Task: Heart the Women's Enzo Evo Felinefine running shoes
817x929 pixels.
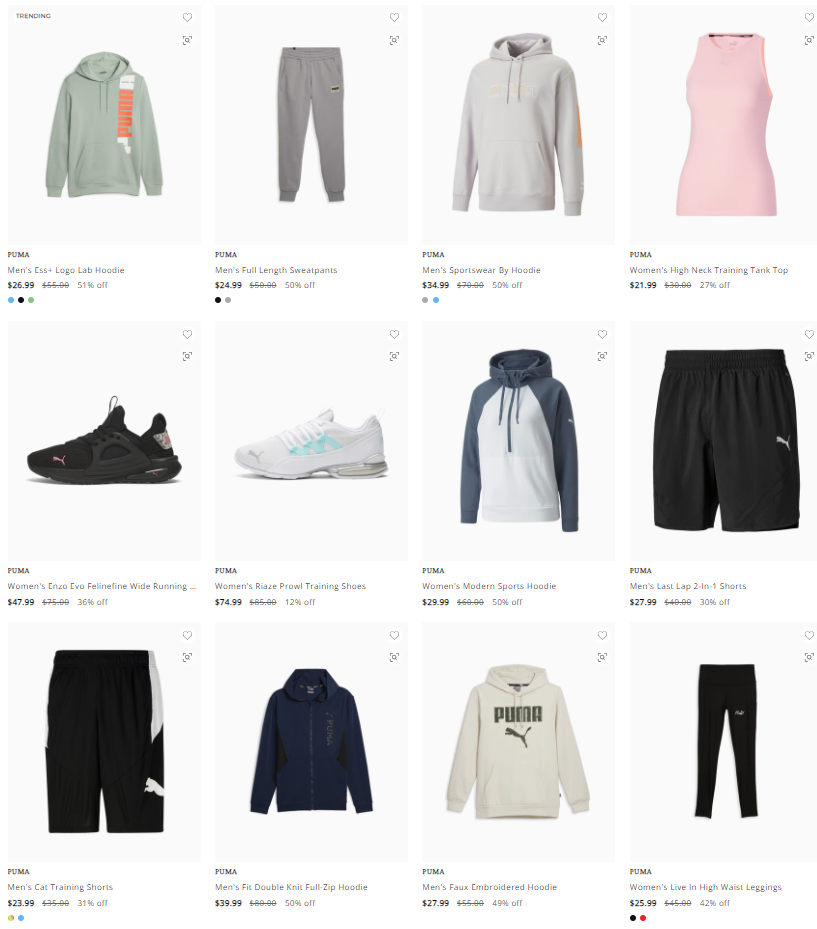Action: (x=187, y=335)
